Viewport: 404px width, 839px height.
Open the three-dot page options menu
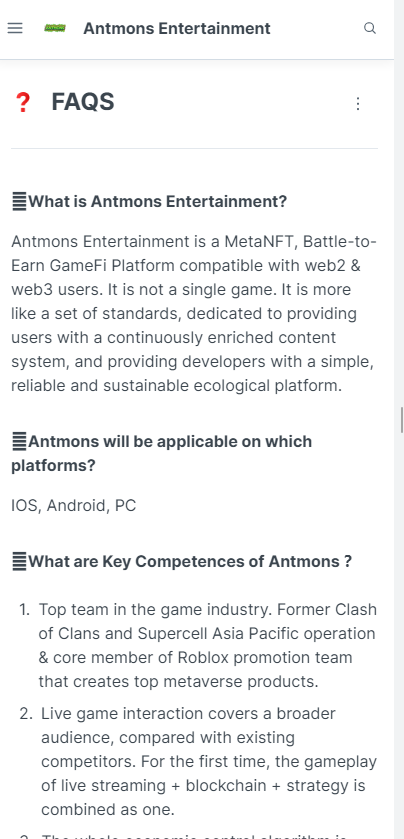coord(358,103)
